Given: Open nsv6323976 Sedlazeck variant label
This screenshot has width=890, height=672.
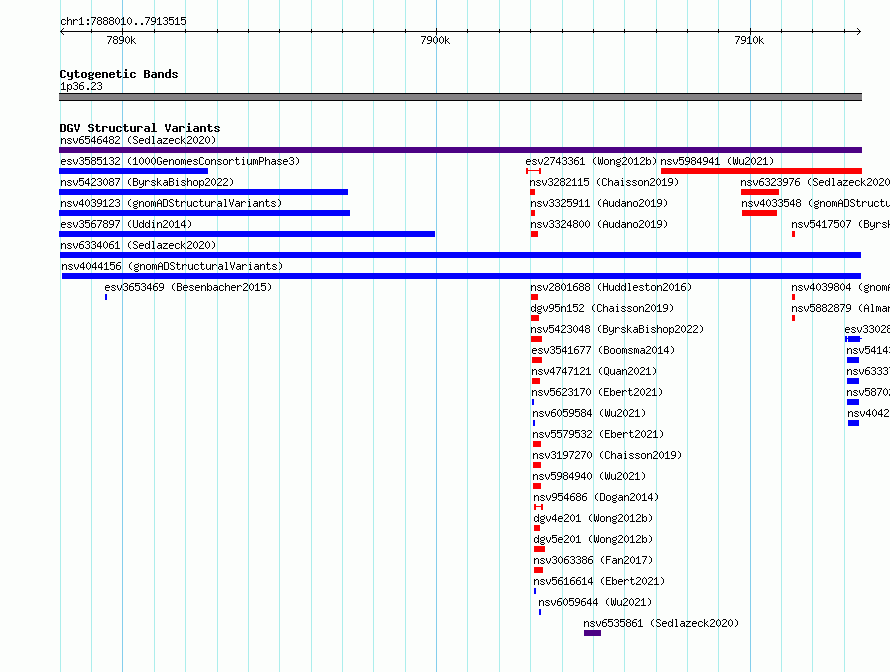Looking at the screenshot, I should click(x=815, y=182).
